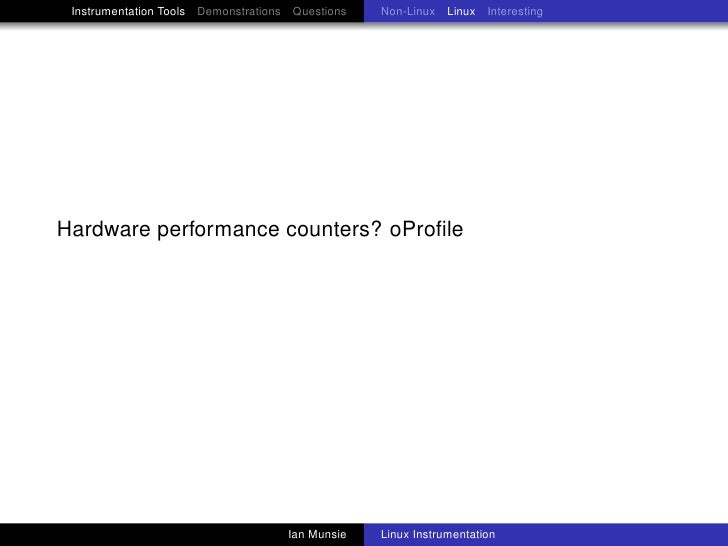Select the Non-Linux subsection

408,11
